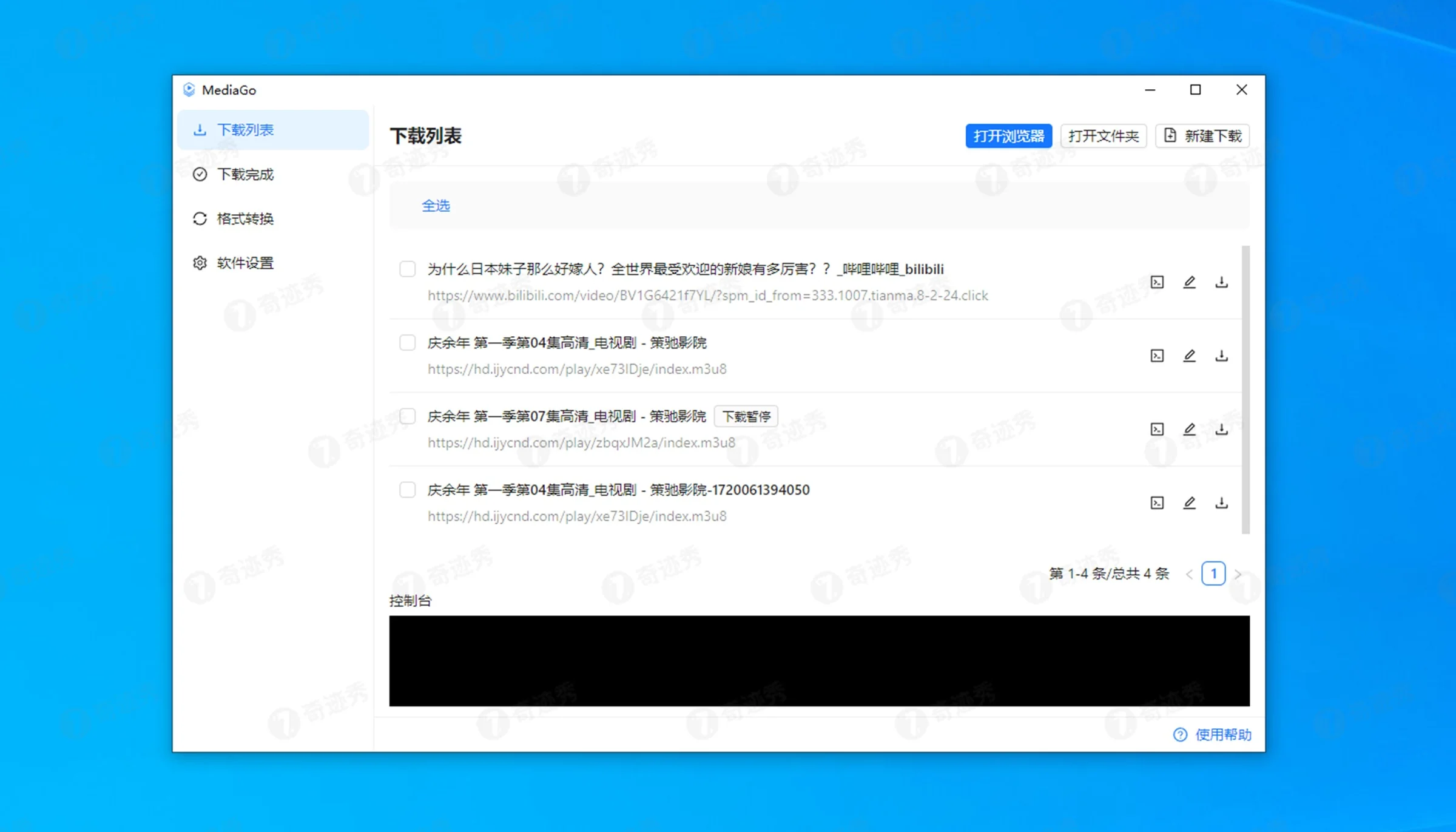Screen dimensions: 1456x832
Task: Click the 新建下载 button
Action: [x=1202, y=135]
